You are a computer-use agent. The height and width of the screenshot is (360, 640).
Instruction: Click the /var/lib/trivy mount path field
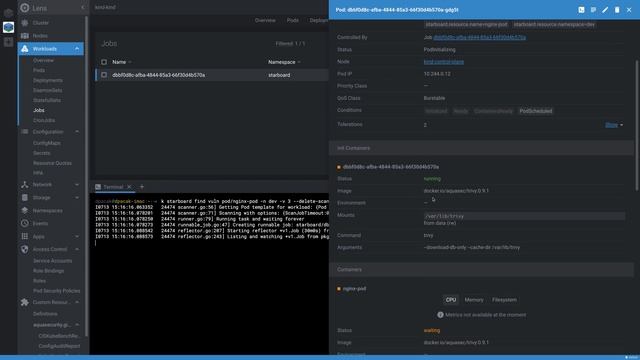[524, 216]
